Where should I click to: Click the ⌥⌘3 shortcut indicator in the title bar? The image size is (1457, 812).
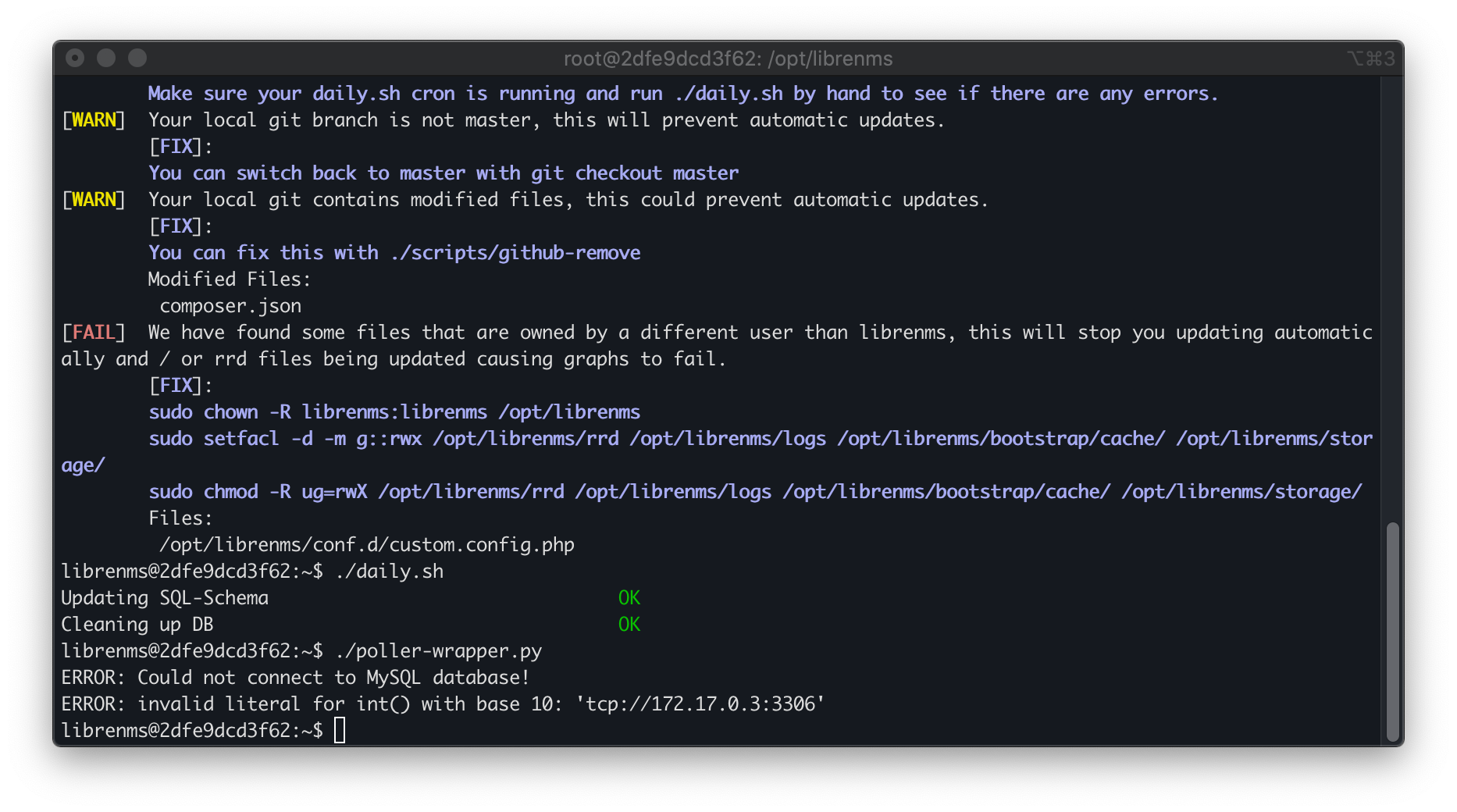(x=1370, y=59)
